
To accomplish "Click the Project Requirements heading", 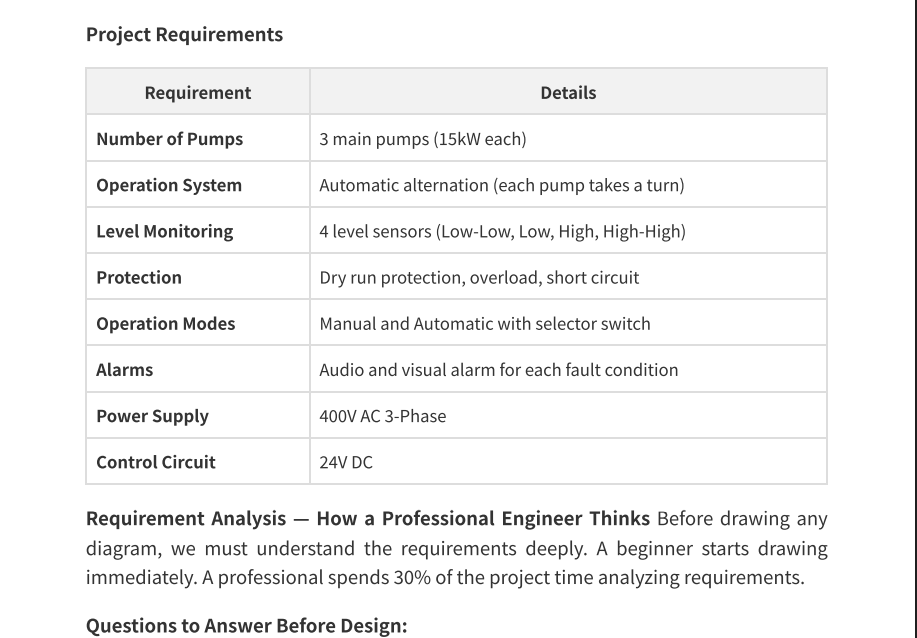I will click(184, 35).
